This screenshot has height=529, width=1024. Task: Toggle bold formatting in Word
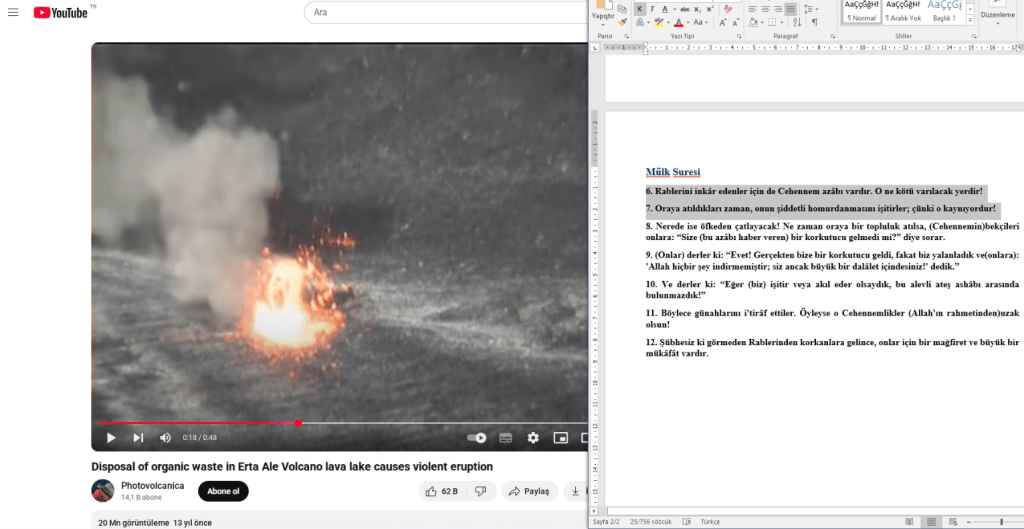(x=639, y=8)
